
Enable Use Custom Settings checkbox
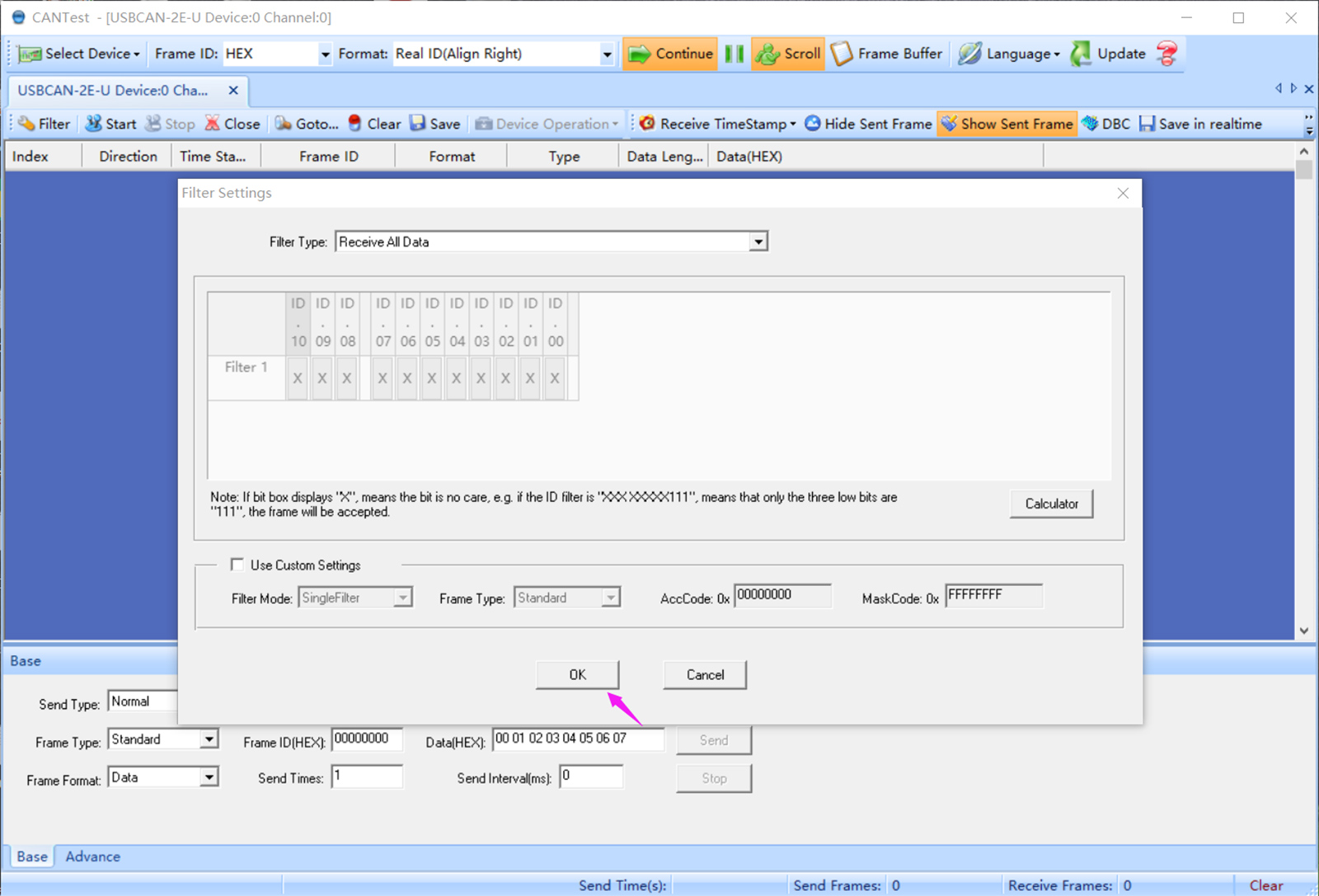click(237, 565)
